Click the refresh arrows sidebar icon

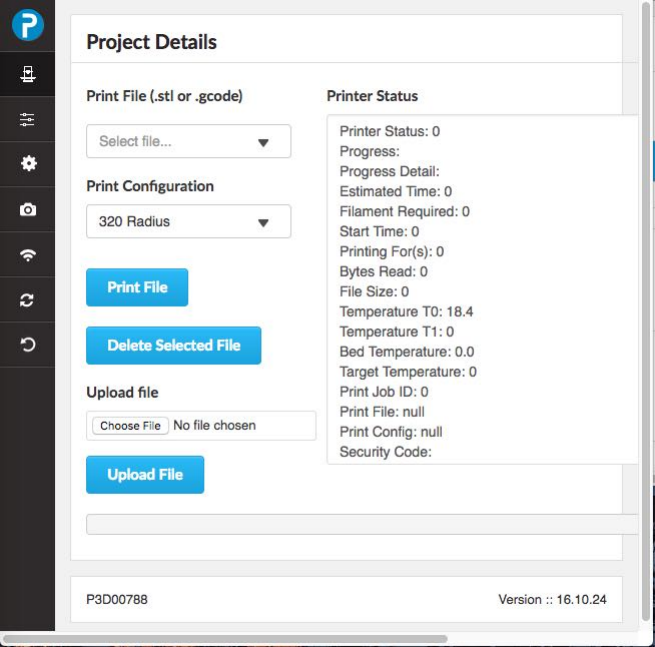[x=28, y=300]
